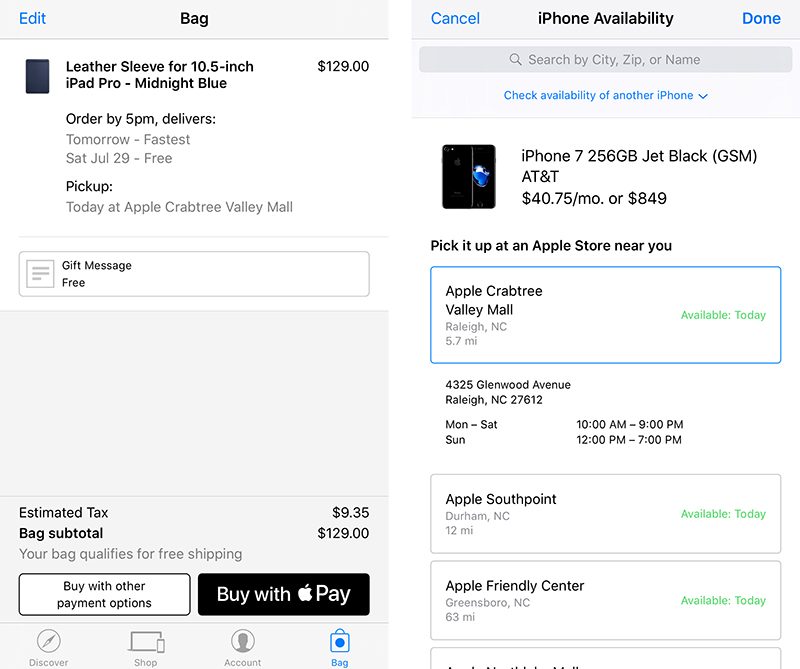Focus the Search by City, Zip field
This screenshot has width=800, height=669.
(613, 60)
